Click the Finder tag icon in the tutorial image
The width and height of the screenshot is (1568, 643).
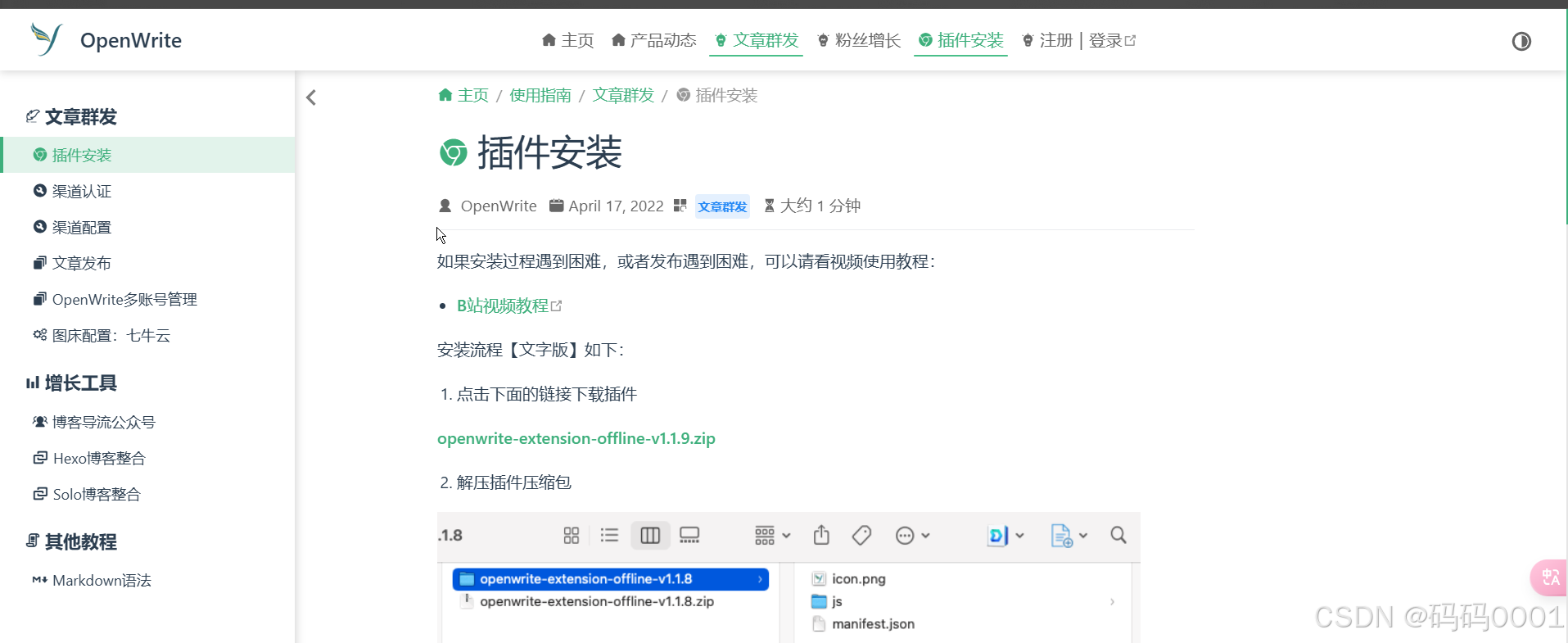(861, 536)
